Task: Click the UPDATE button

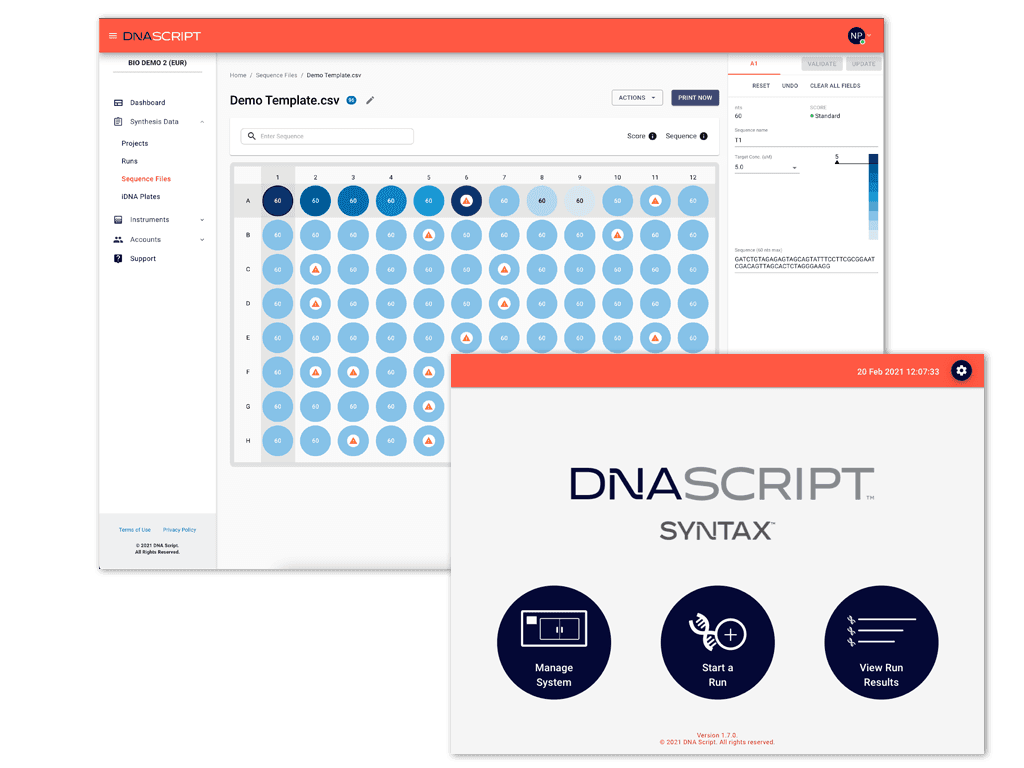Action: tap(863, 64)
